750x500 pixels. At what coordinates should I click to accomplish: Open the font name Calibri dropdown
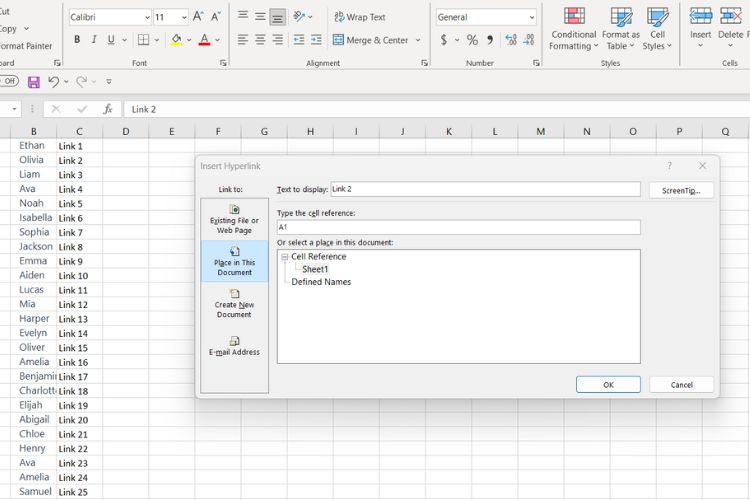(147, 18)
